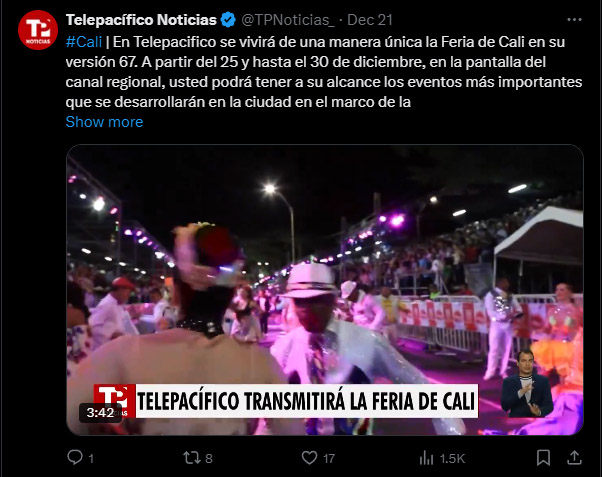Open the Dec 21 timestamp
This screenshot has width=602, height=477.
point(370,20)
